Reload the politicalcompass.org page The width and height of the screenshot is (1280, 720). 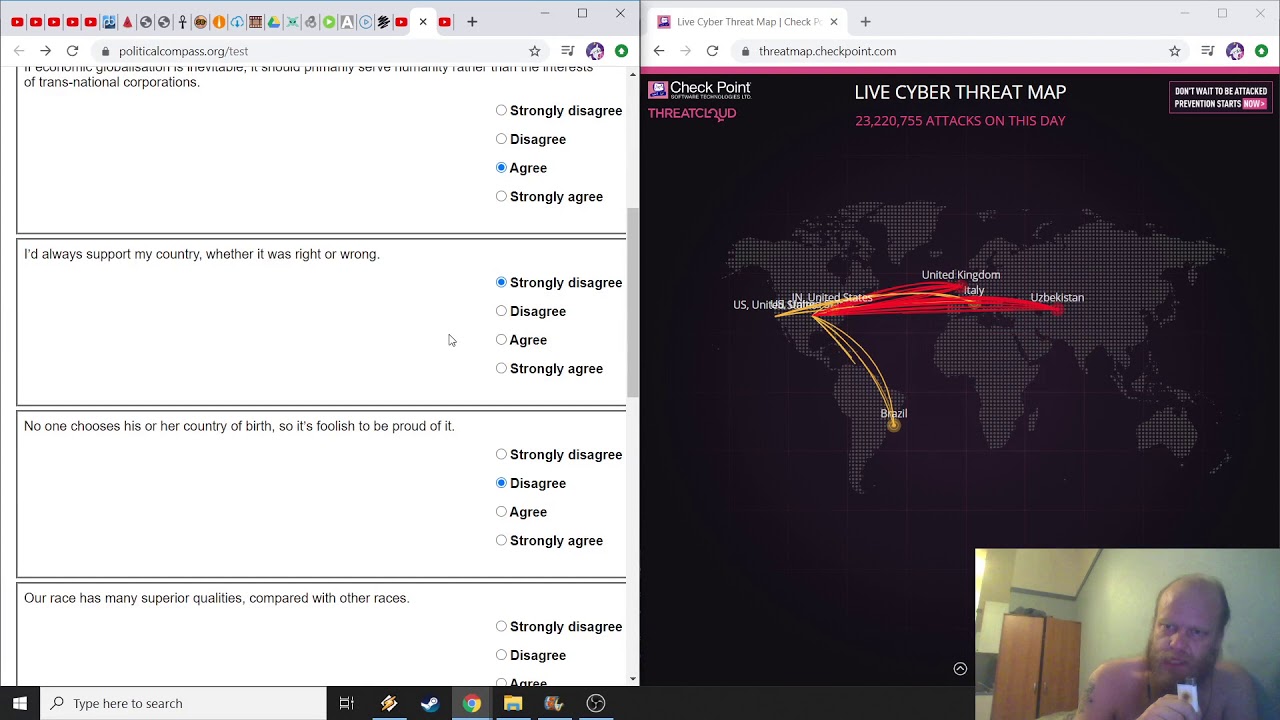click(x=72, y=51)
